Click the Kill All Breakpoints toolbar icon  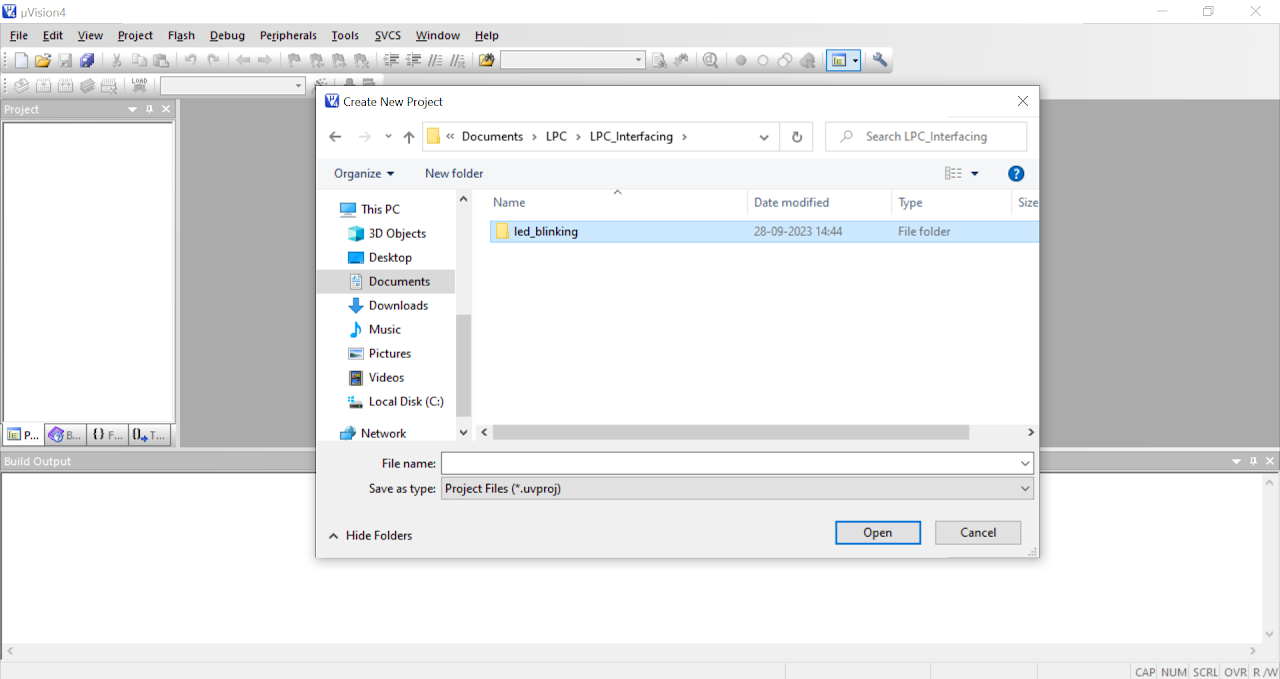point(808,60)
